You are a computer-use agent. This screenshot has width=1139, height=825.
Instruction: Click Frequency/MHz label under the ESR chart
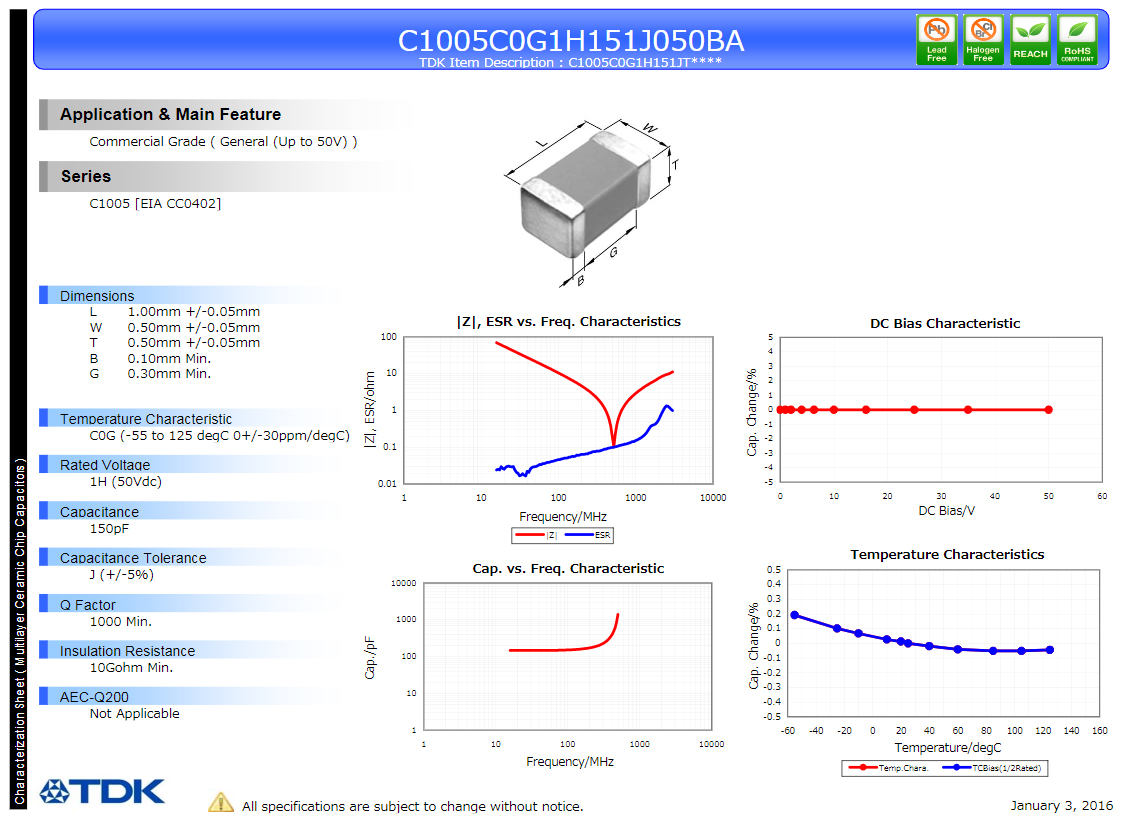pos(563,516)
